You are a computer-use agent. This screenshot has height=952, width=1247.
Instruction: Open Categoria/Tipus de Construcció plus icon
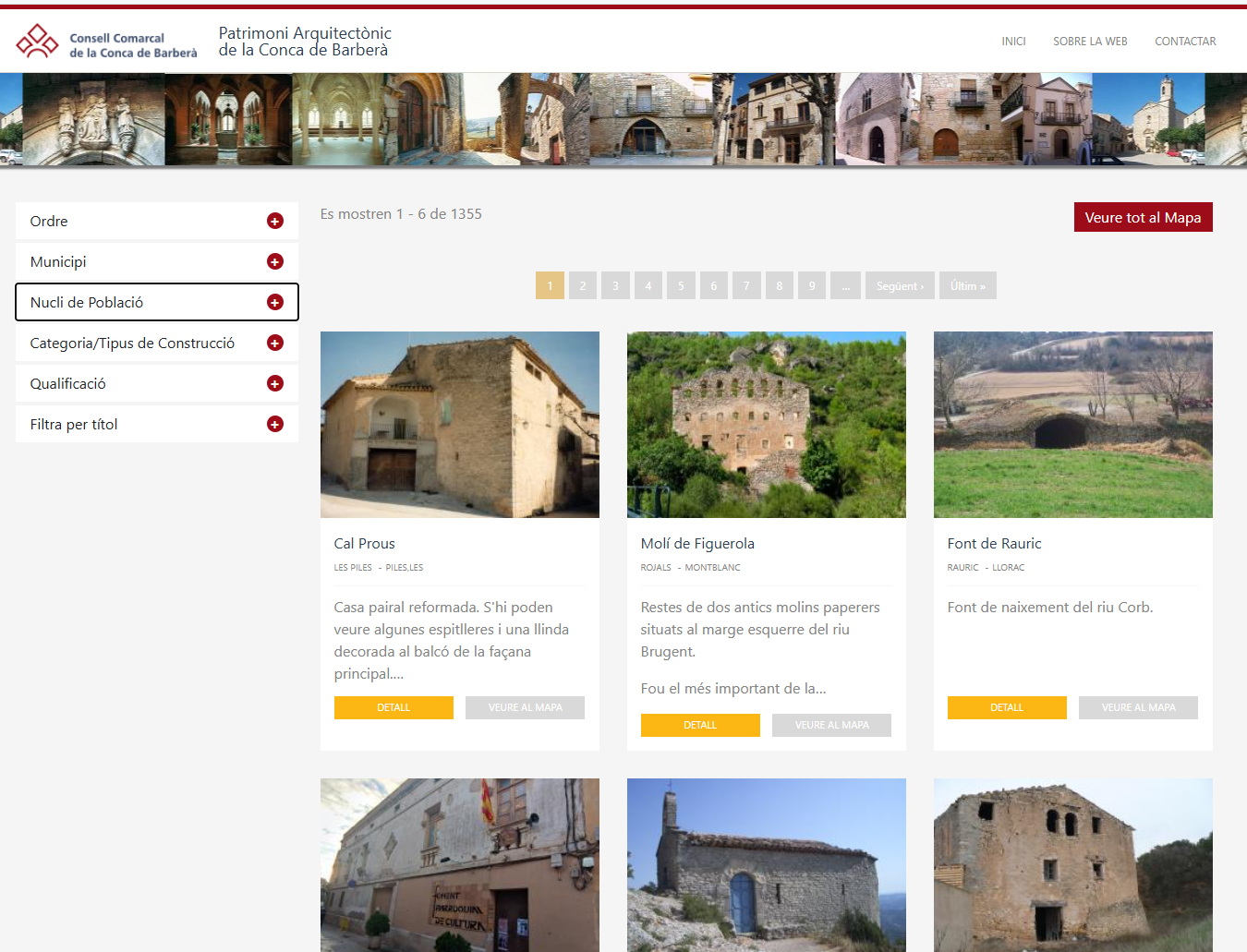pyautogui.click(x=275, y=343)
